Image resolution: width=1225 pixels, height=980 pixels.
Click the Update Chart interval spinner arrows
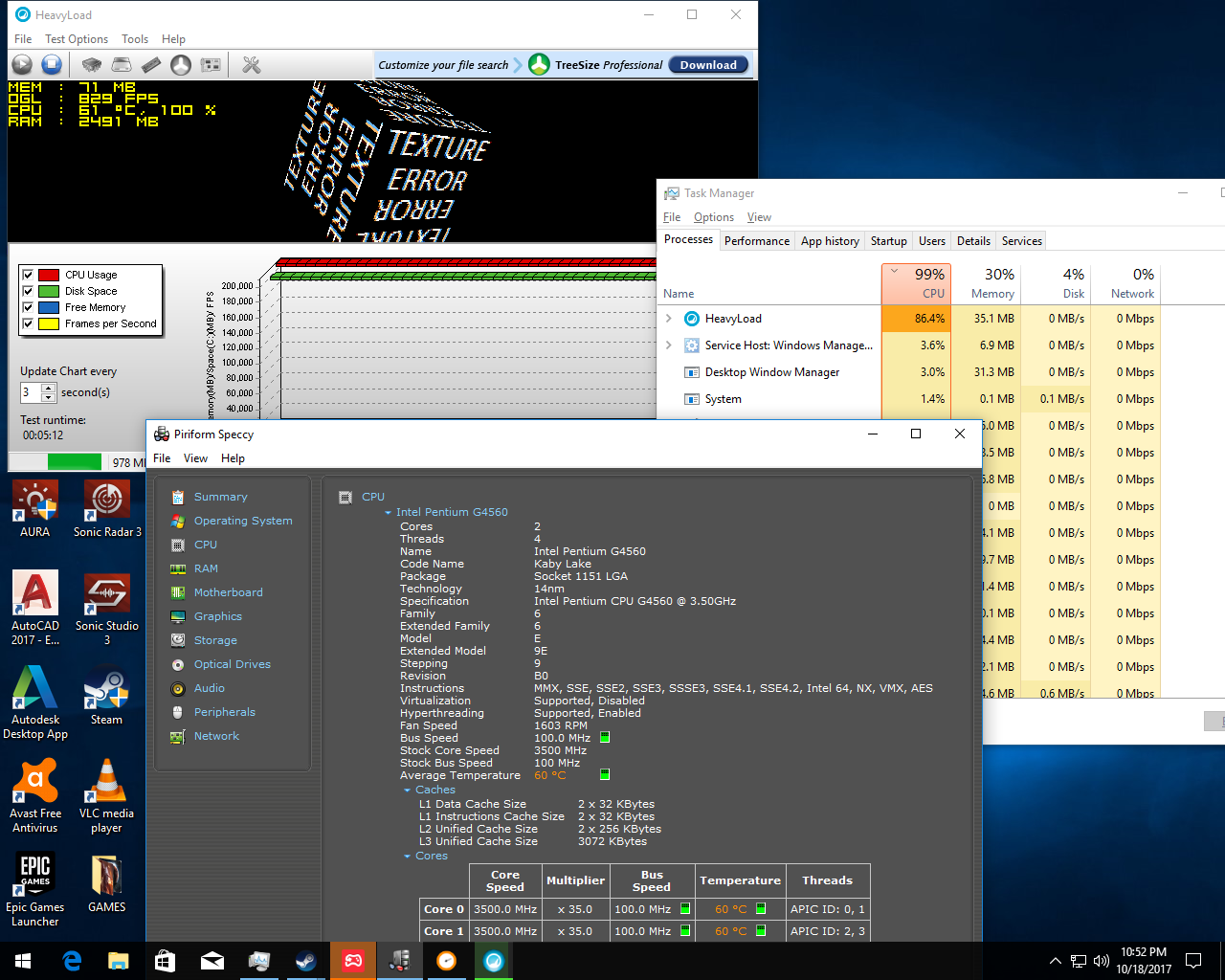(x=49, y=392)
